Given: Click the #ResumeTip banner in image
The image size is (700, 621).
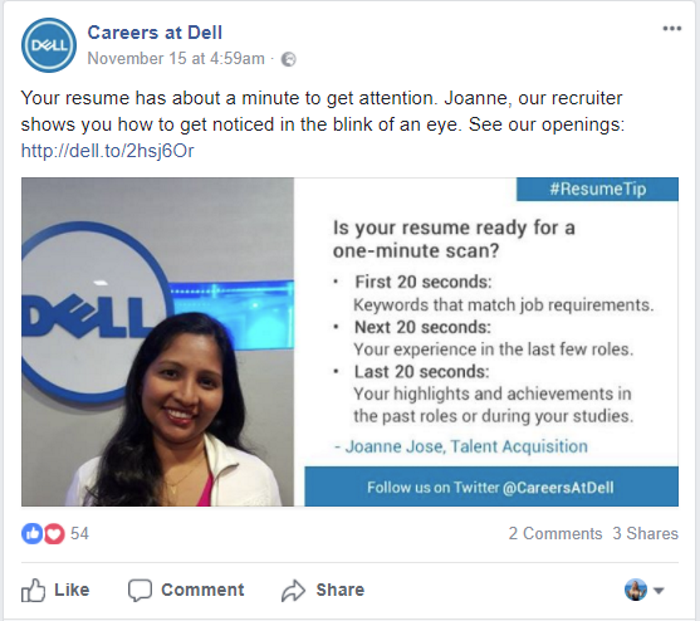Looking at the screenshot, I should pyautogui.click(x=597, y=189).
